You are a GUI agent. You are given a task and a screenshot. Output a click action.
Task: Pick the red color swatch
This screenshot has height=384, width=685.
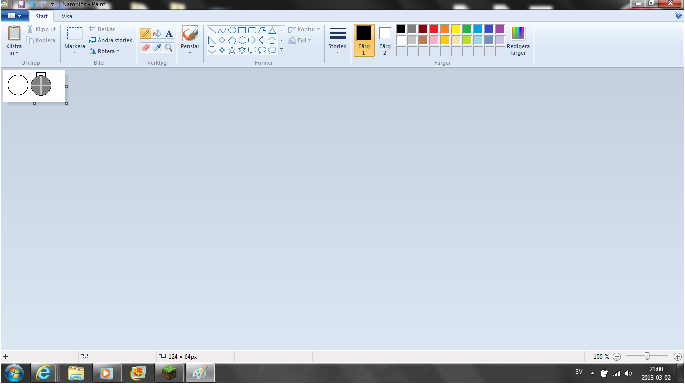(x=434, y=29)
